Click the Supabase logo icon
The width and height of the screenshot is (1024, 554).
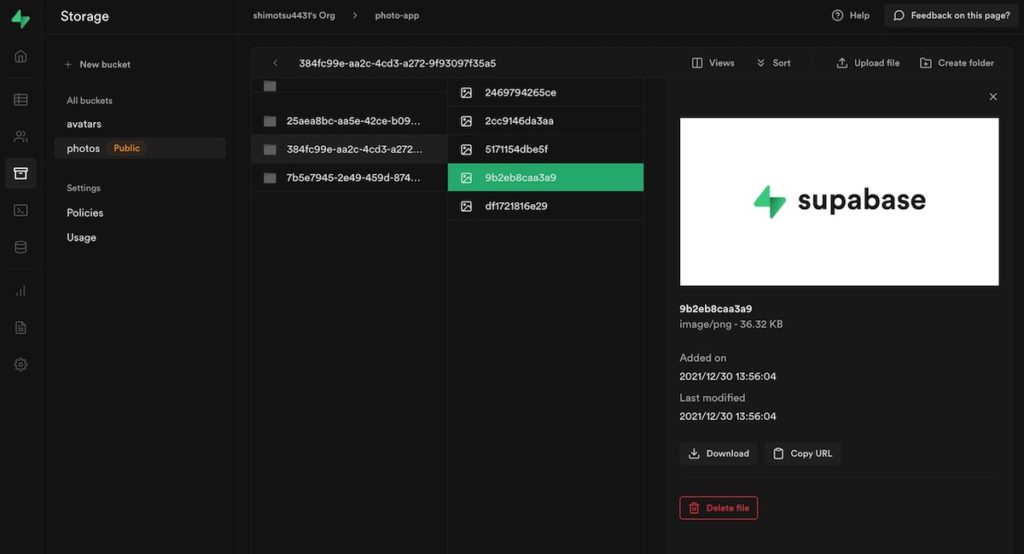click(x=20, y=18)
